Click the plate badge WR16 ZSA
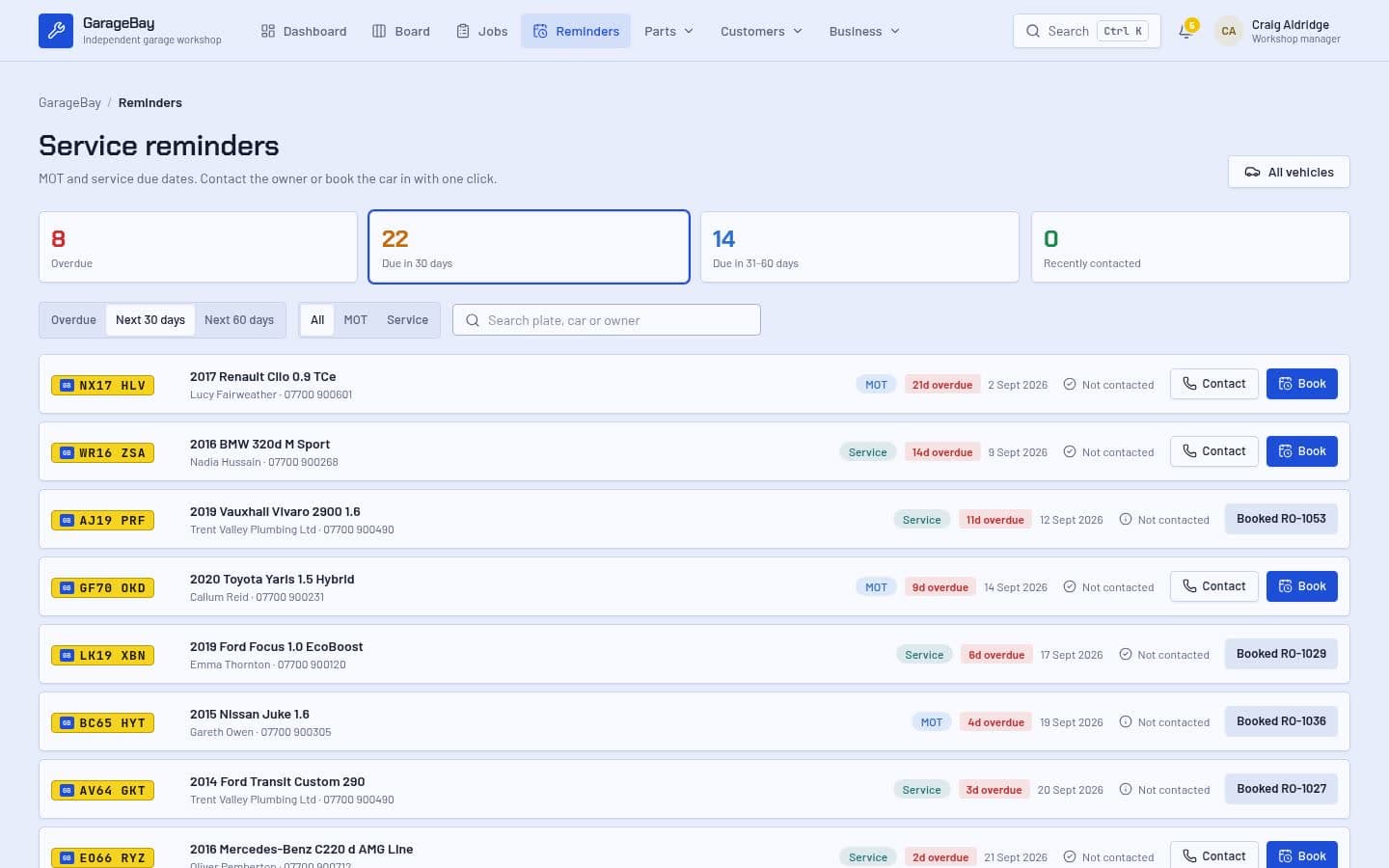The image size is (1389, 868). pyautogui.click(x=102, y=452)
